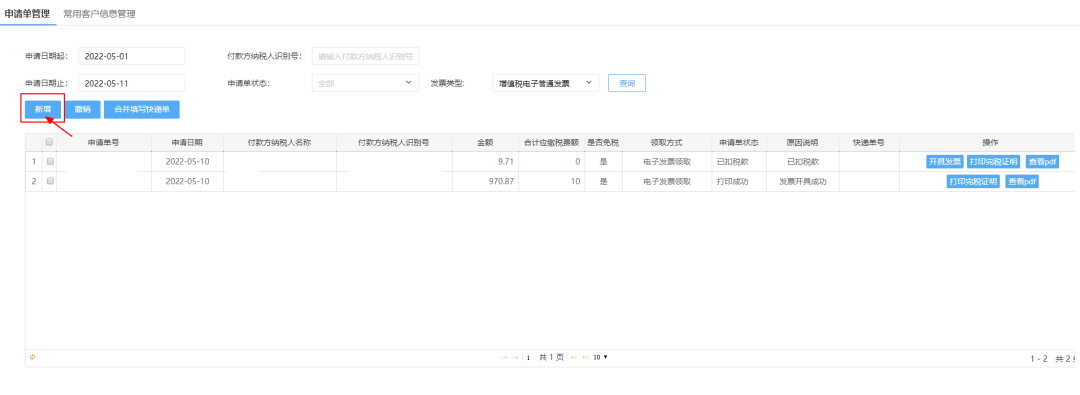This screenshot has height=395, width=1080.
Task: Click the 已扣税款 status cell in row 1
Action: (x=738, y=162)
